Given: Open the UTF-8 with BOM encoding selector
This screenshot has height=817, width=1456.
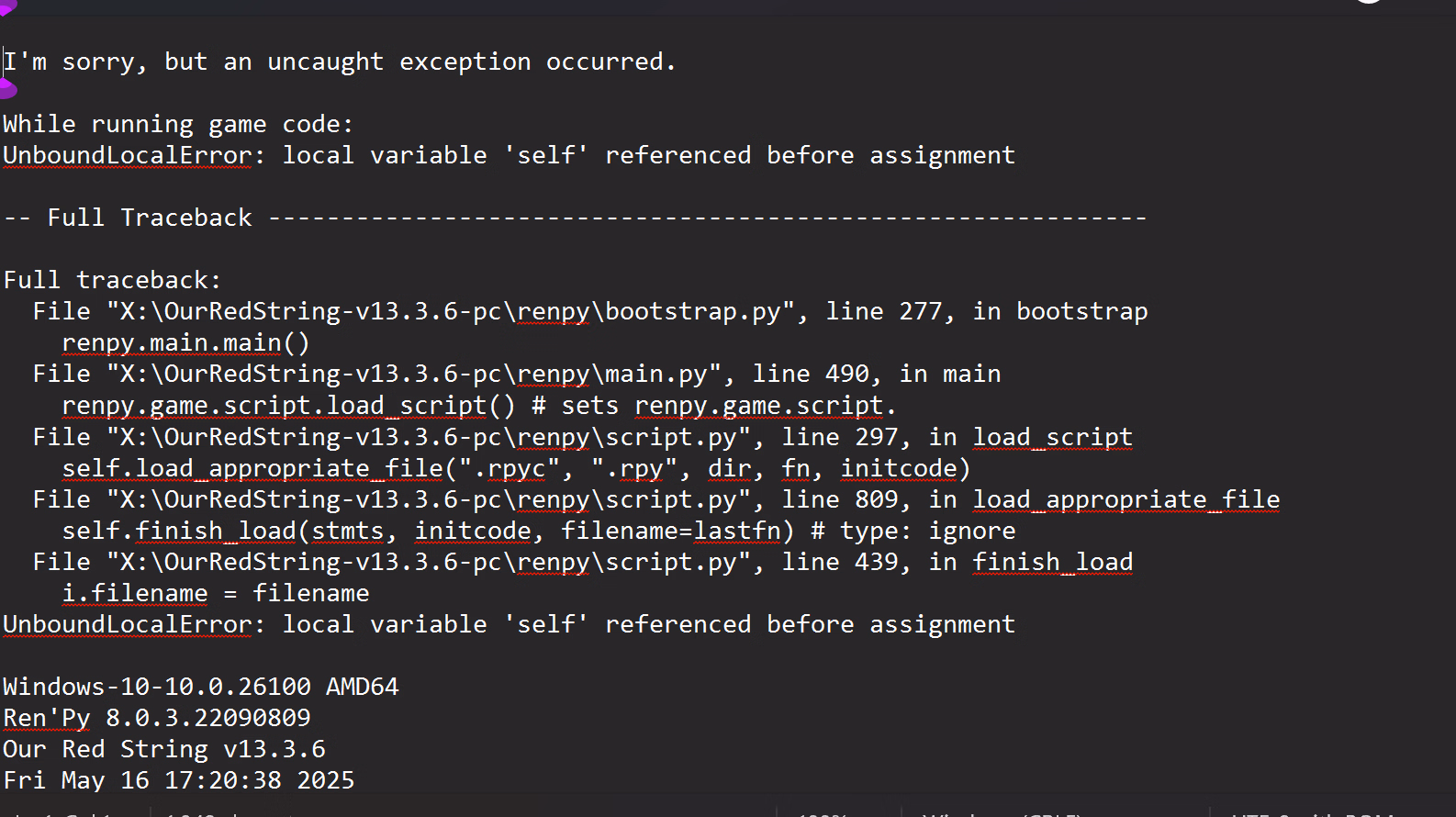Looking at the screenshot, I should coord(1313,813).
